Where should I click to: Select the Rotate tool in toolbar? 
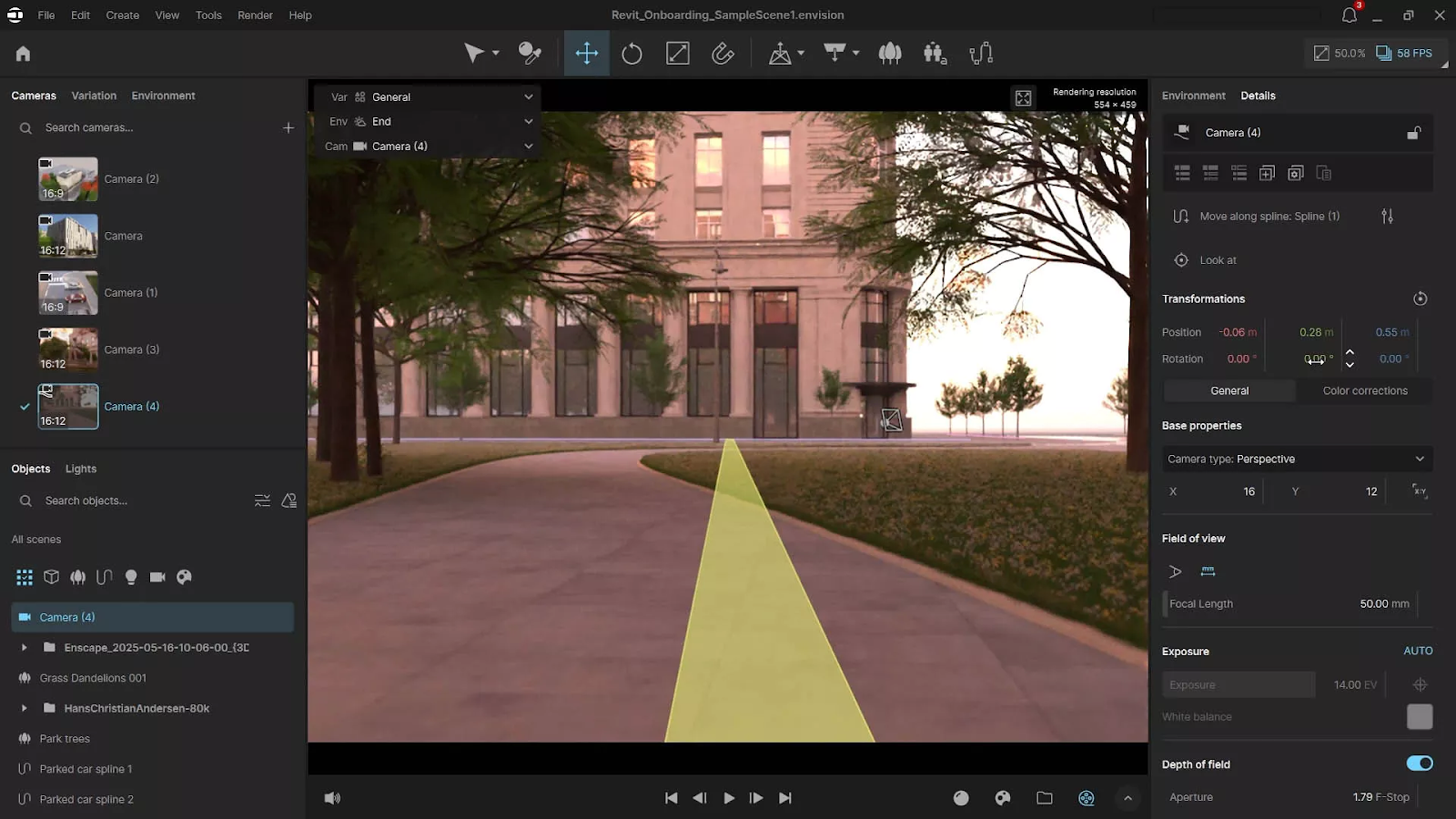pyautogui.click(x=632, y=54)
